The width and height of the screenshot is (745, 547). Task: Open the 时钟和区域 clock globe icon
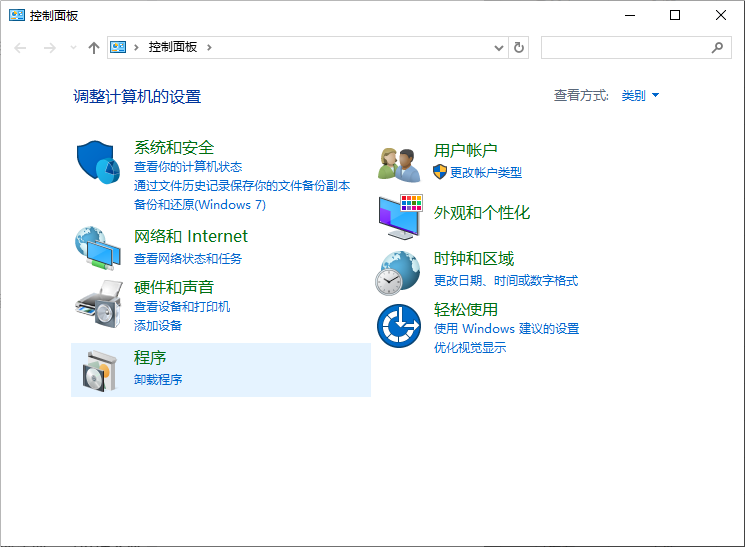click(398, 273)
